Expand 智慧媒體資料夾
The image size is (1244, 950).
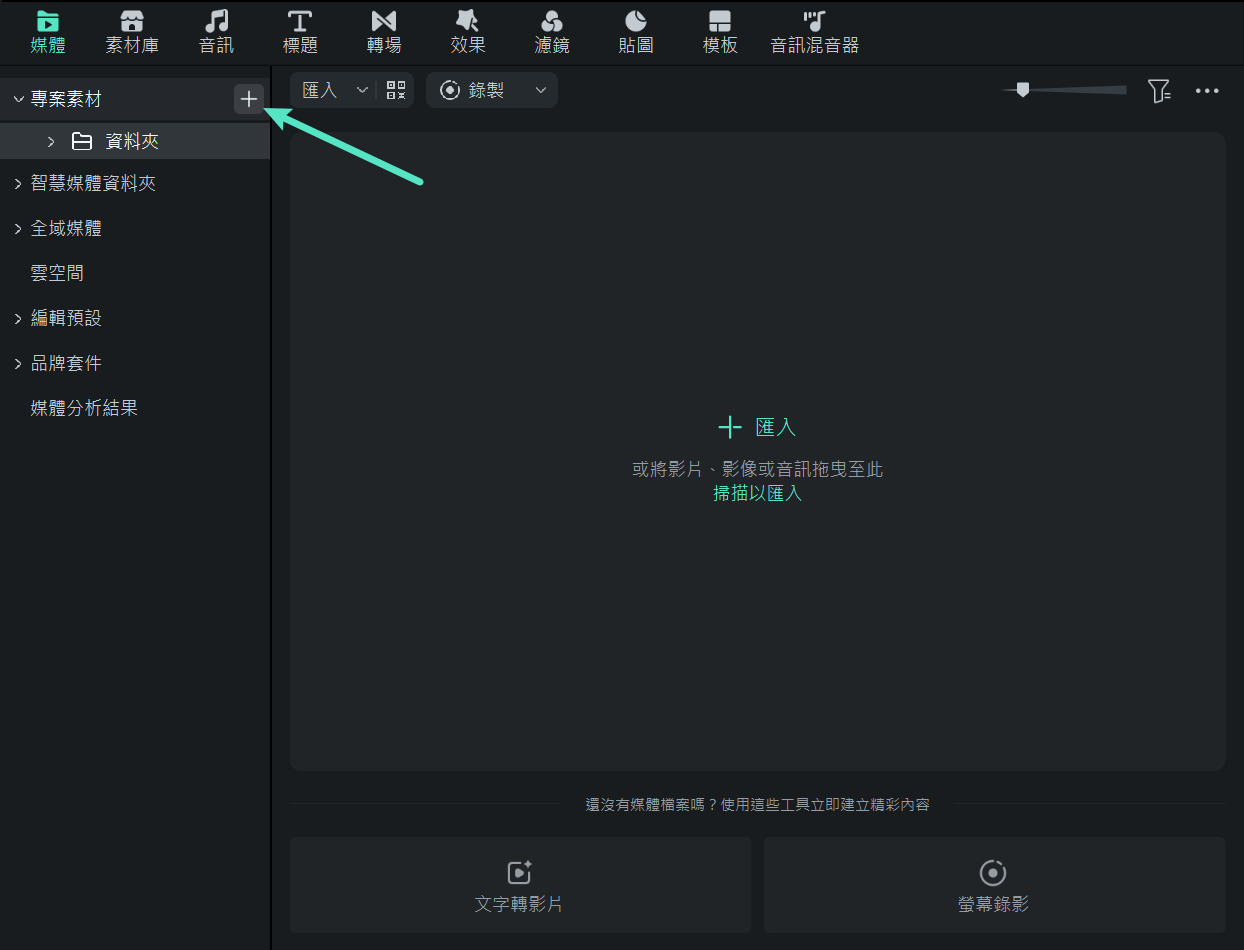tap(18, 184)
